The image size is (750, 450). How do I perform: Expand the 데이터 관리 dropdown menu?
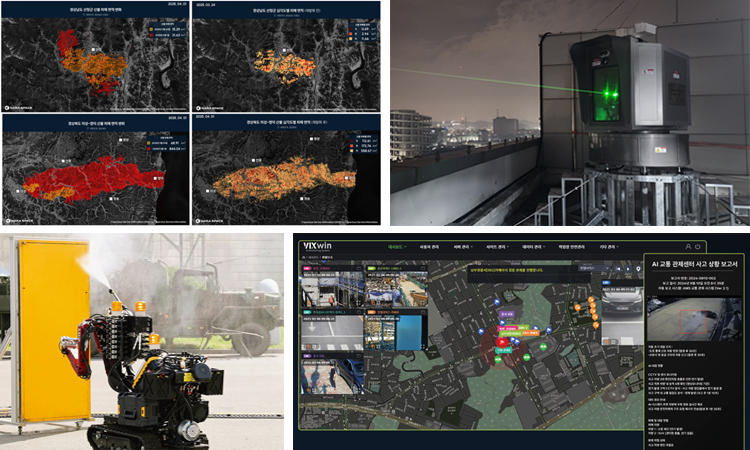point(531,246)
